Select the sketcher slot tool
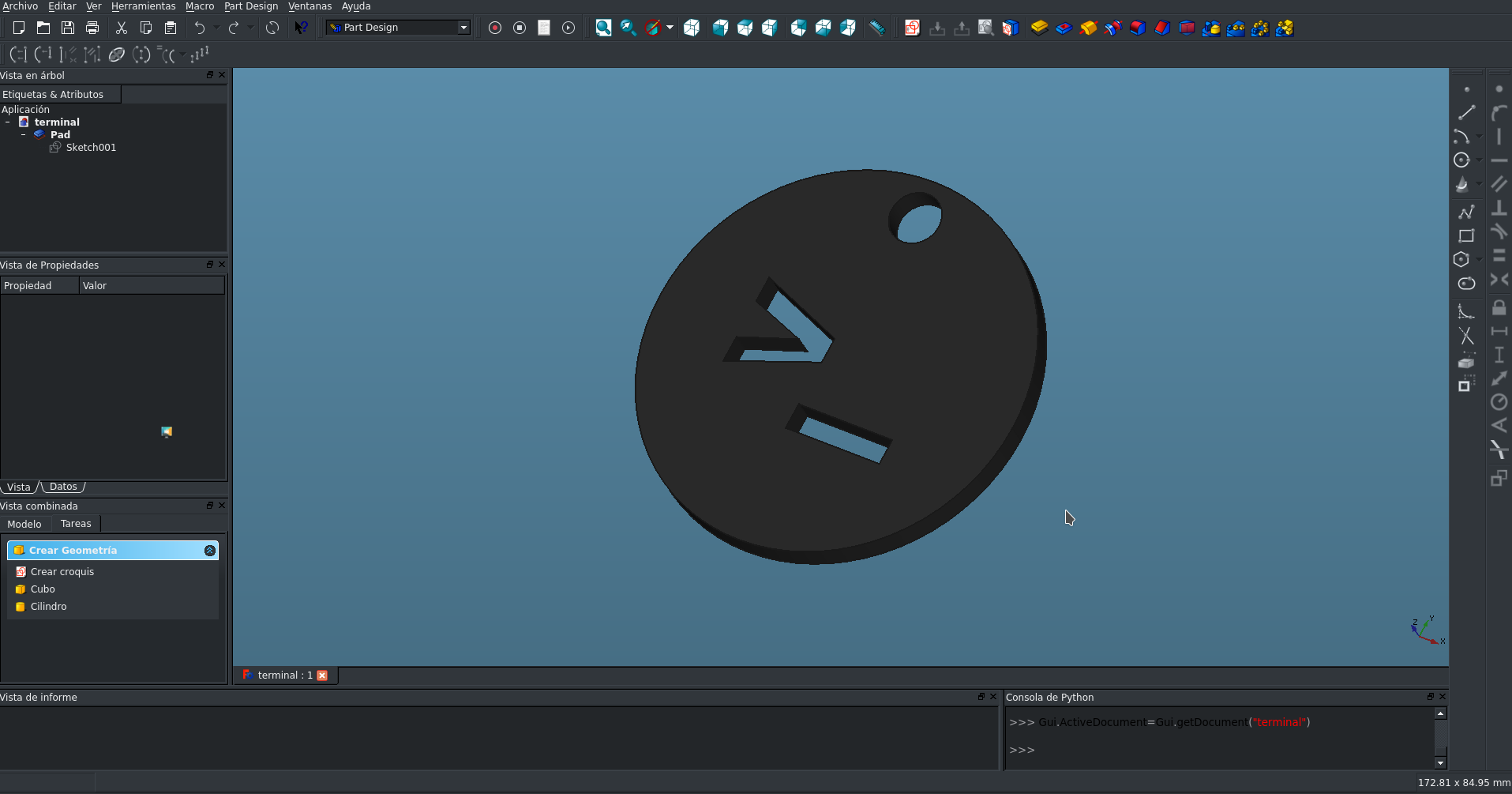The width and height of the screenshot is (1512, 794). tap(1466, 283)
